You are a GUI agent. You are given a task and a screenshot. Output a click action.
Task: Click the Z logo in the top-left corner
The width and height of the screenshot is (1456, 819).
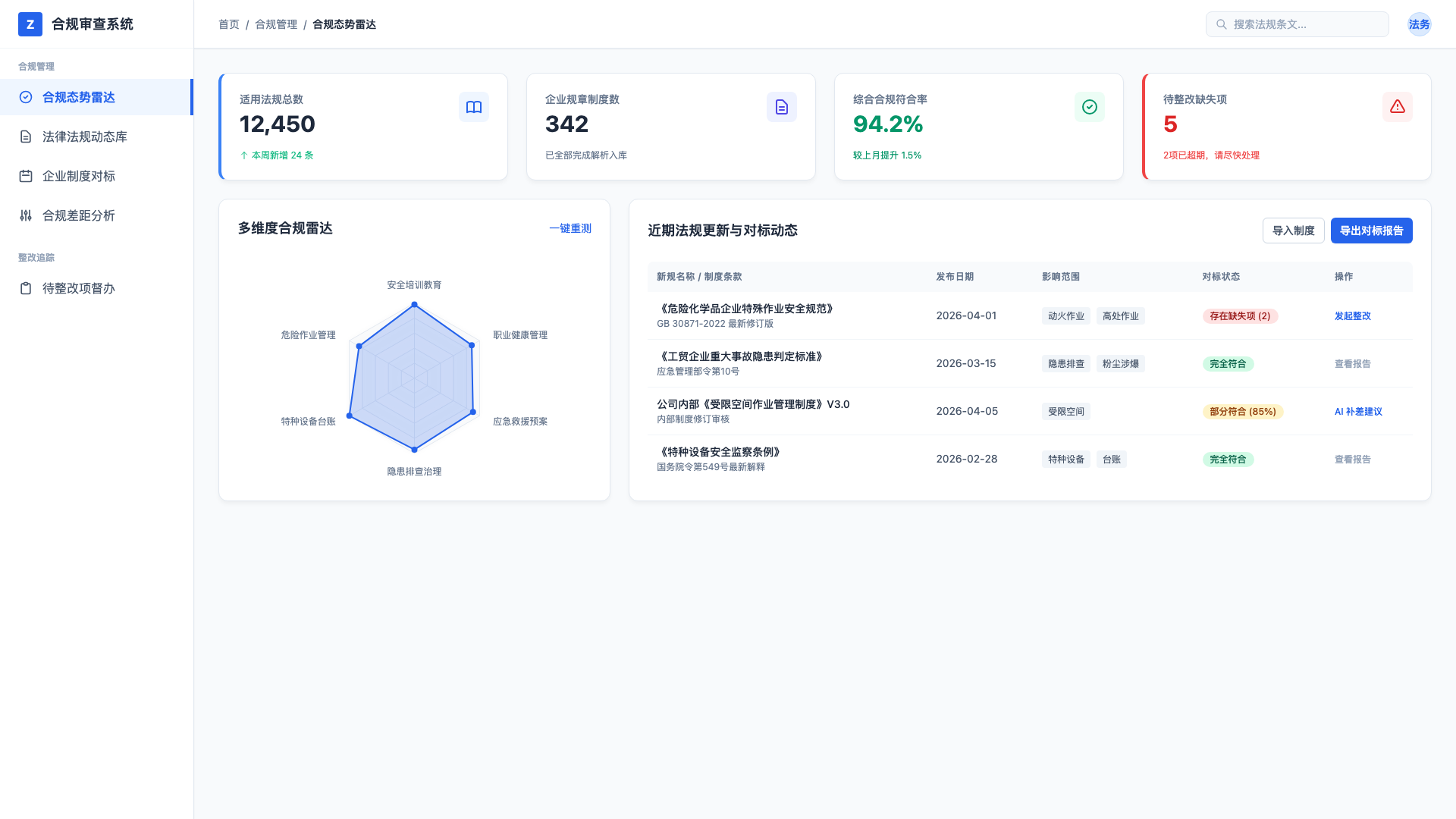(x=30, y=24)
